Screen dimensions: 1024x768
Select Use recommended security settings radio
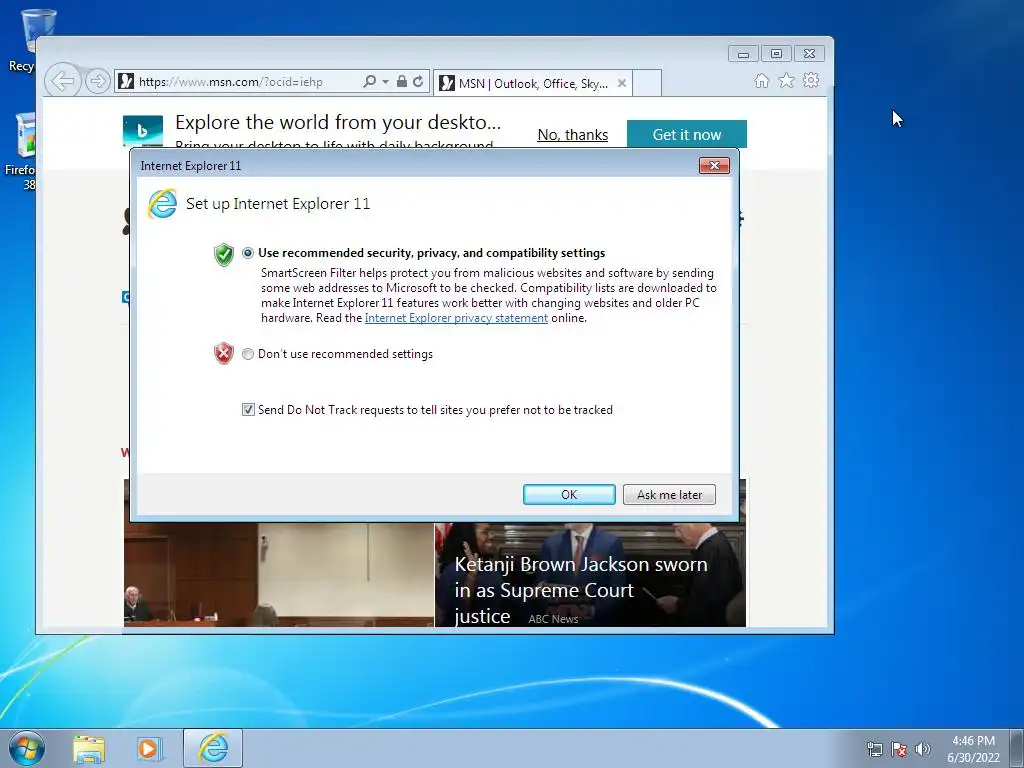[x=248, y=253]
